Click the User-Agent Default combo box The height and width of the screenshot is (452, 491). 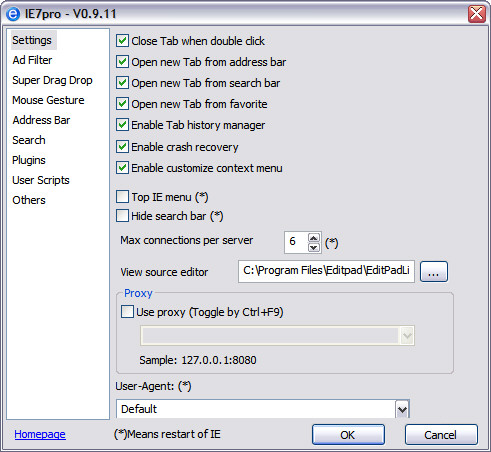click(263, 409)
